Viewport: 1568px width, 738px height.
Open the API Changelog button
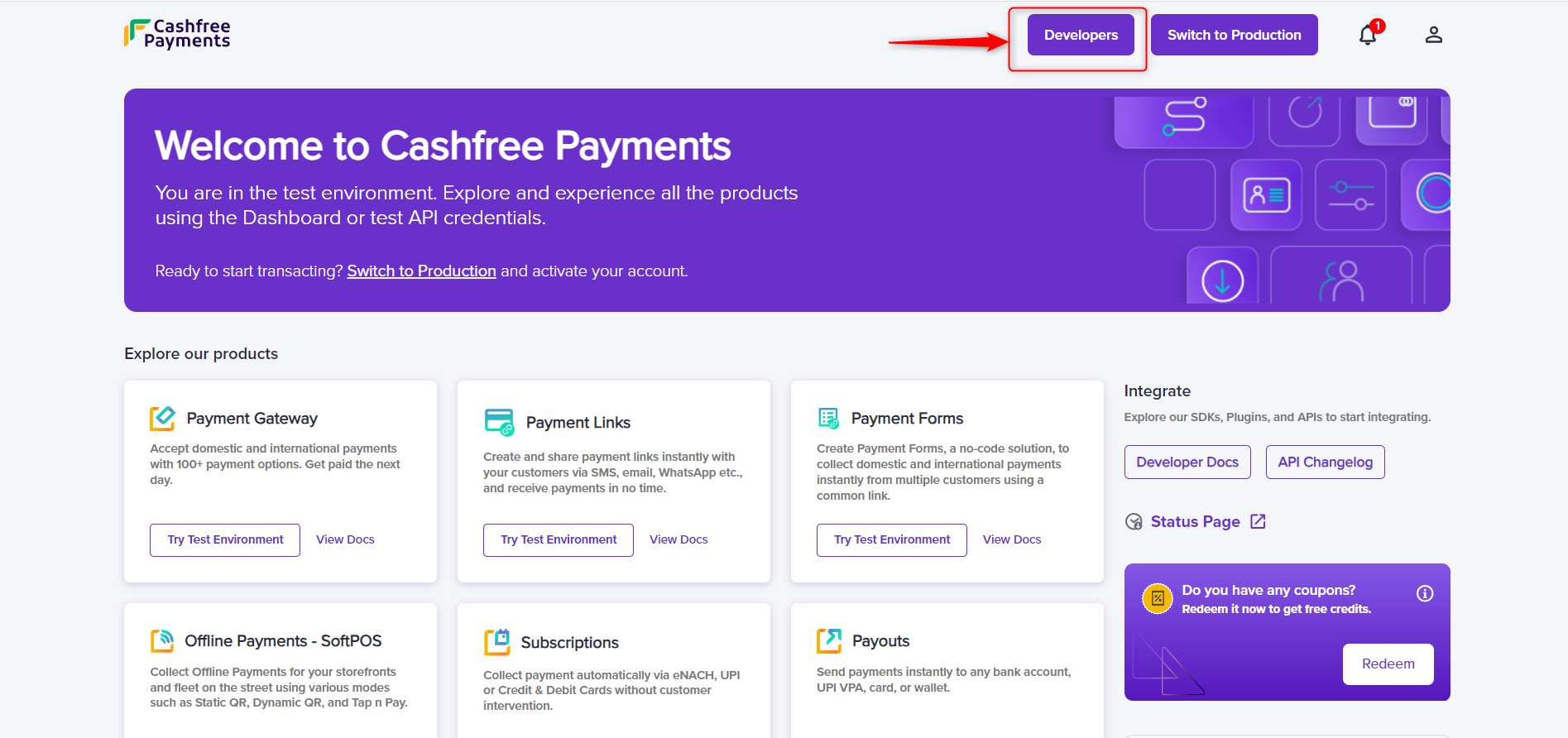click(1325, 462)
